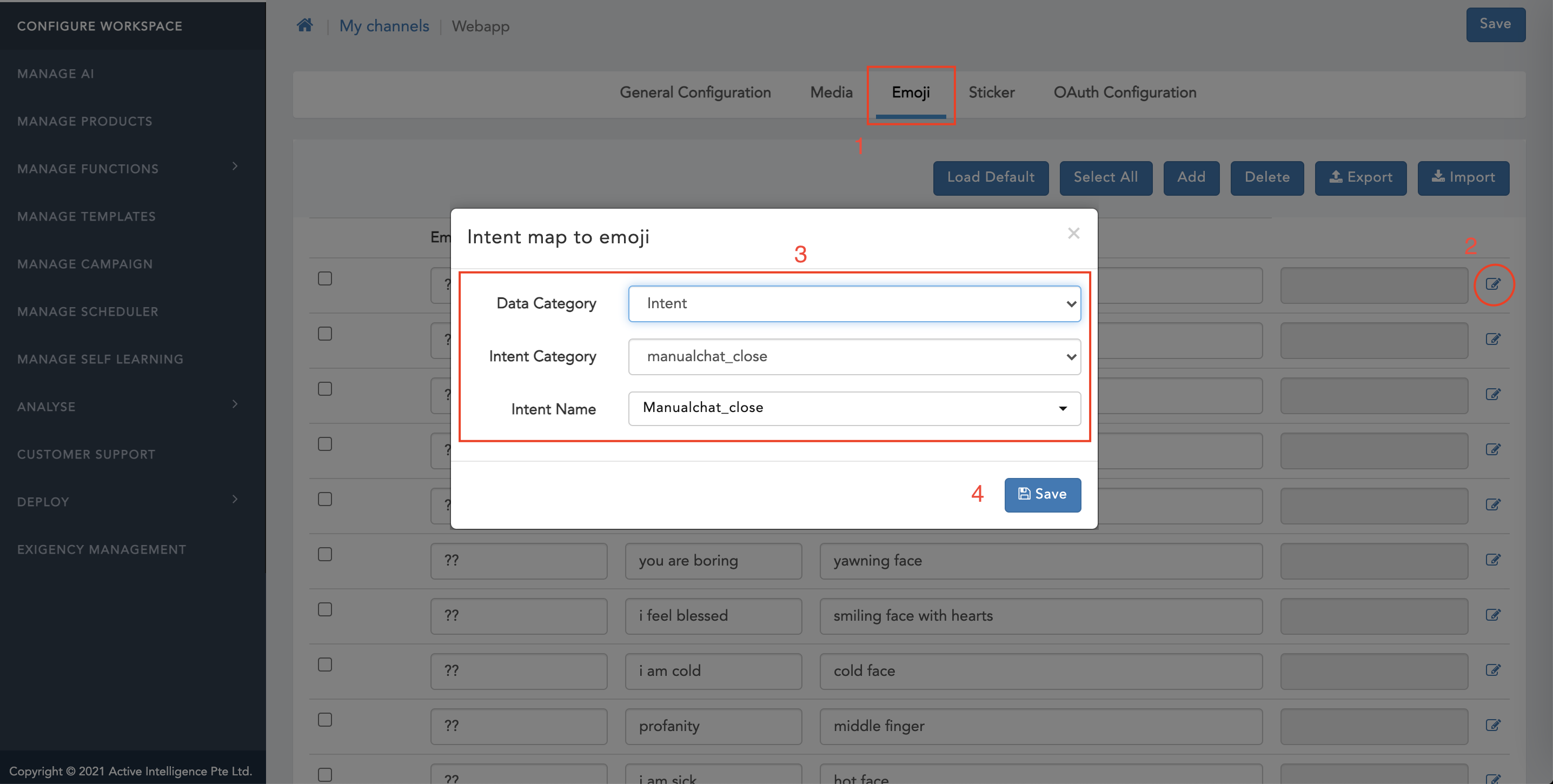Switch to the Sticker tab
Image resolution: width=1553 pixels, height=784 pixels.
point(991,92)
